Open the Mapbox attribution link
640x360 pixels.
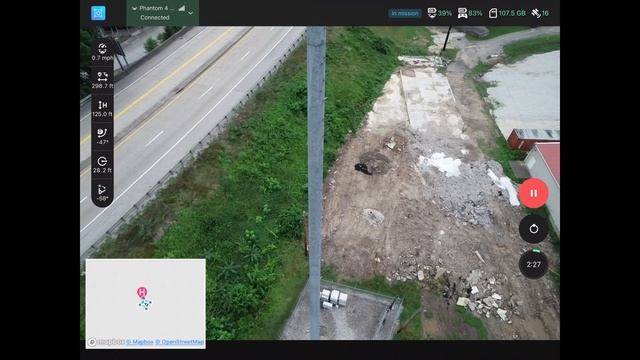140,342
